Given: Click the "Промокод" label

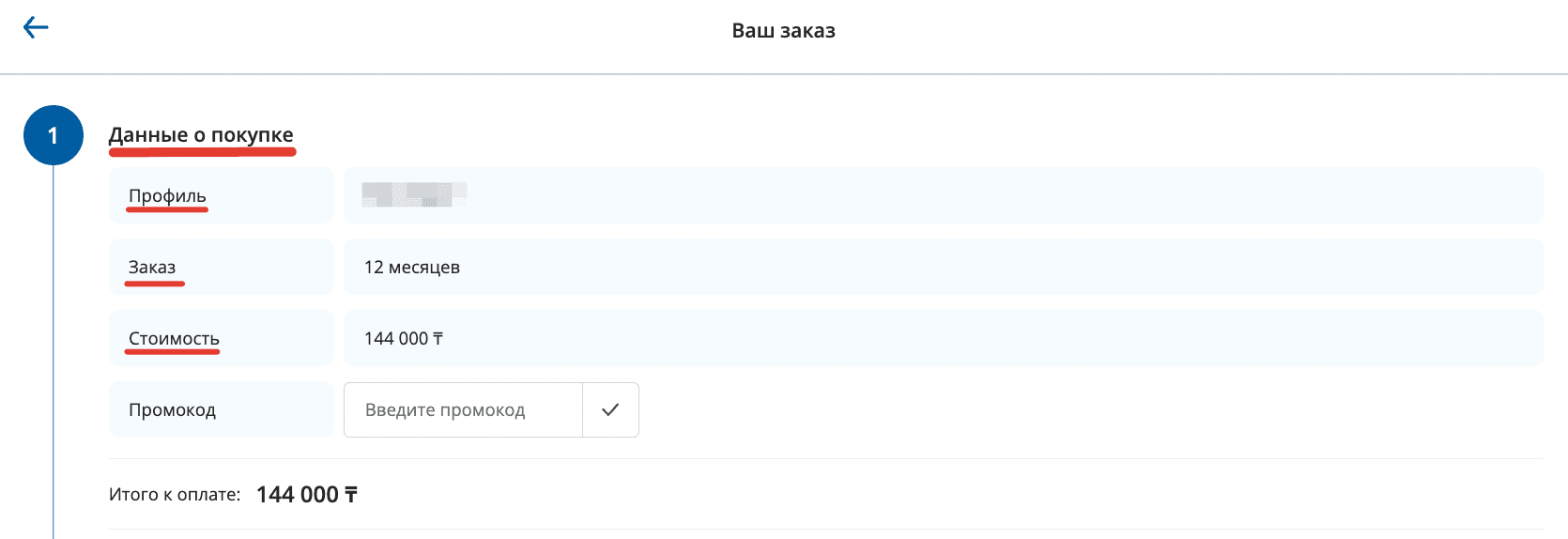Looking at the screenshot, I should [172, 409].
